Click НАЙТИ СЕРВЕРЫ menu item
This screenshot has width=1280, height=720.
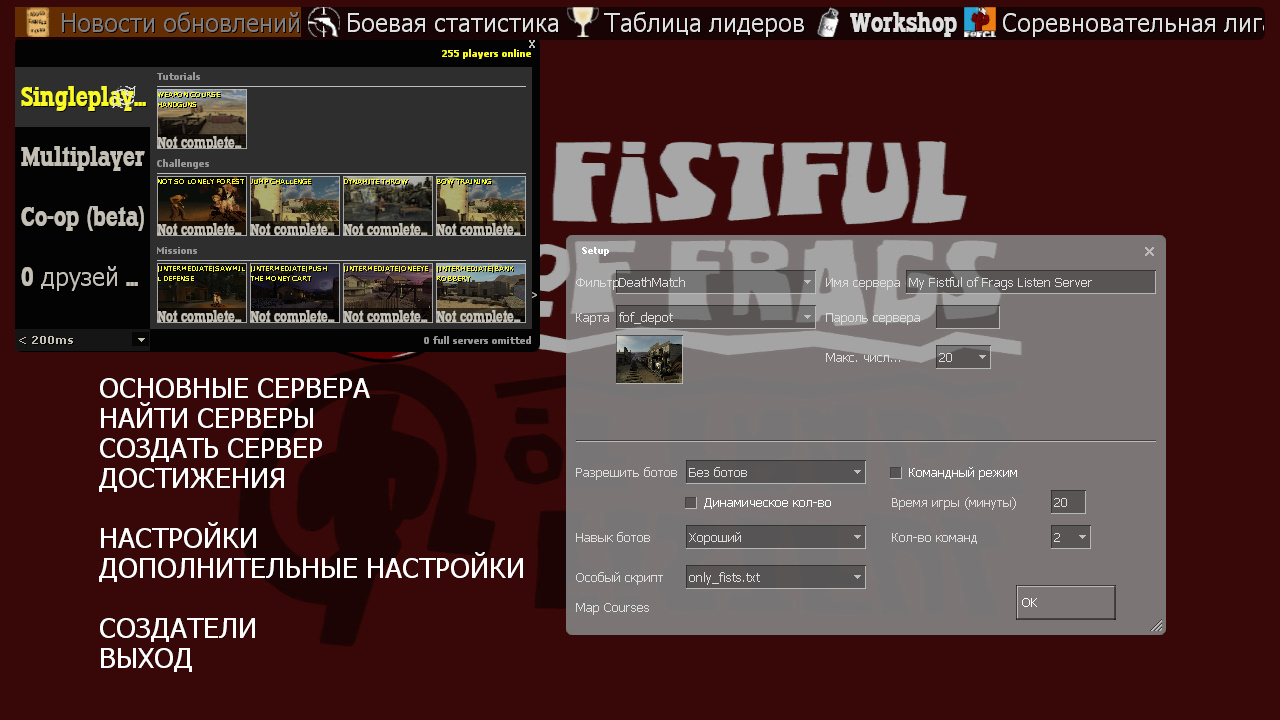[206, 418]
